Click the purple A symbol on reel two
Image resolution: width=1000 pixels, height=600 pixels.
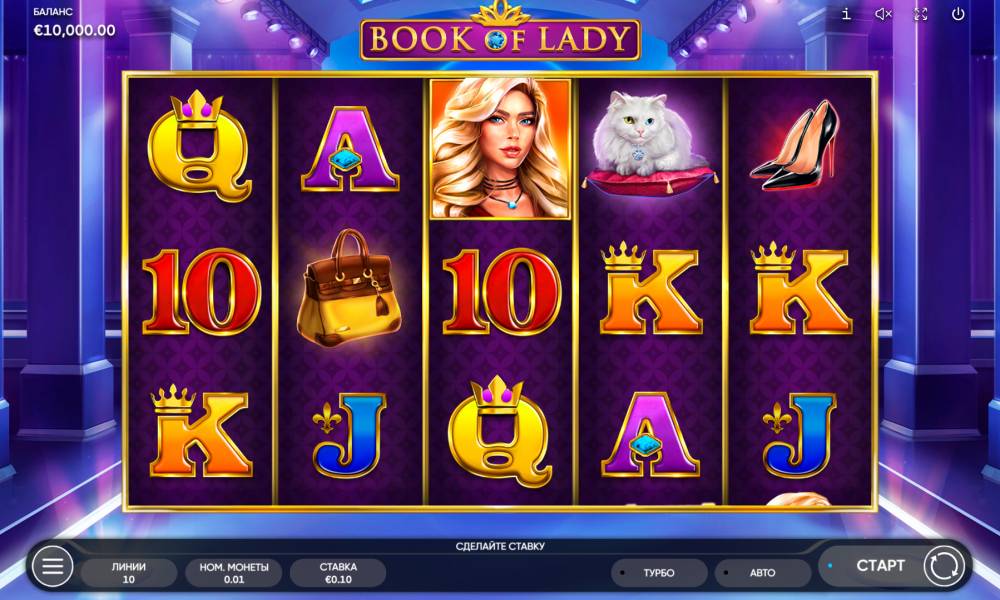350,149
